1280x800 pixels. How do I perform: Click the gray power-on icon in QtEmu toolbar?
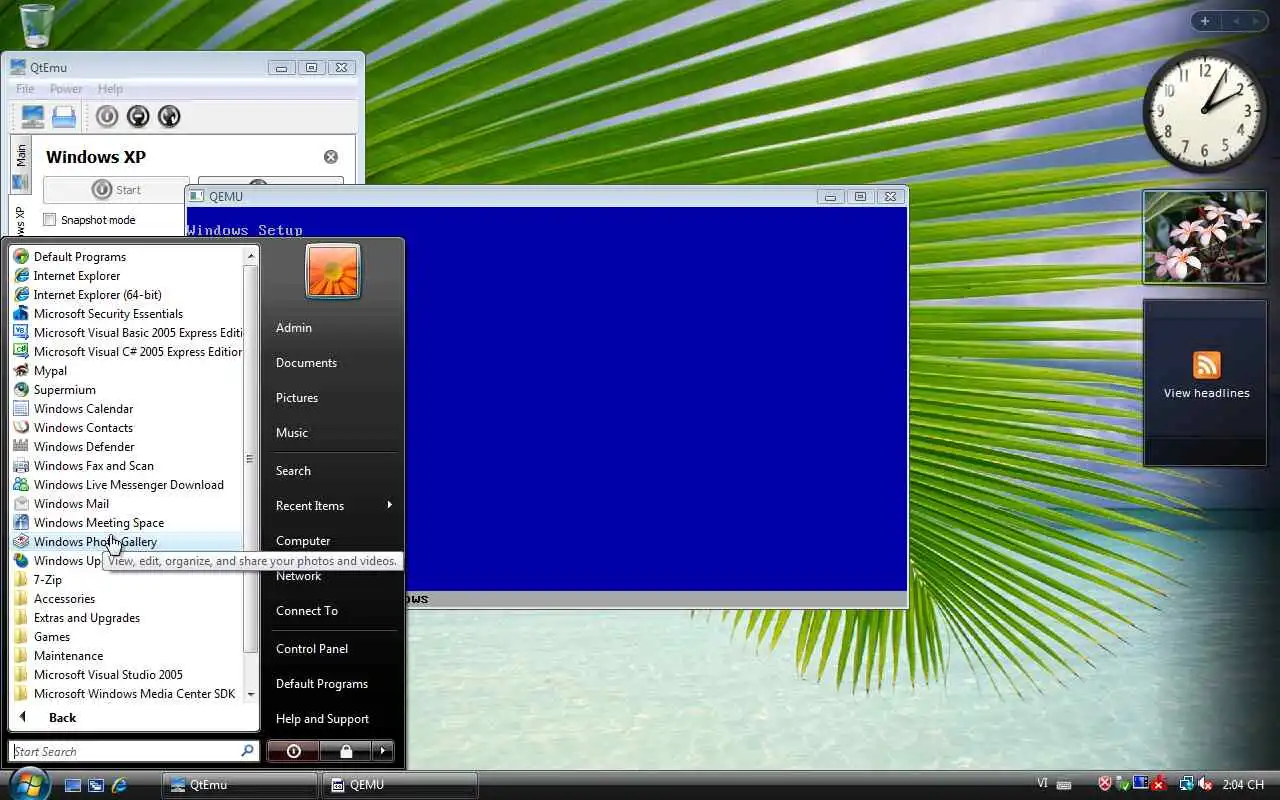107,116
